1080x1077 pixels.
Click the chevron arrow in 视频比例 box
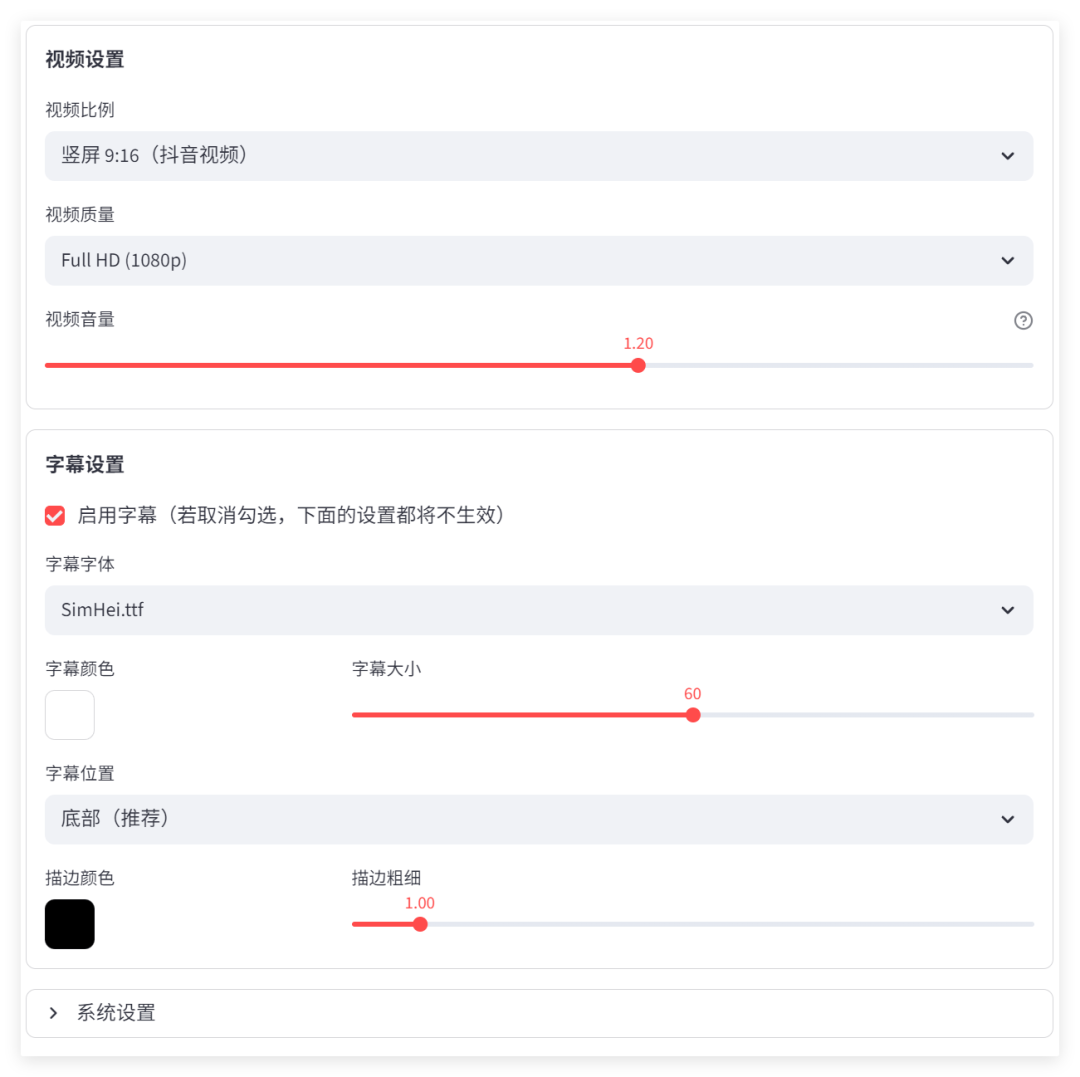(1008, 156)
